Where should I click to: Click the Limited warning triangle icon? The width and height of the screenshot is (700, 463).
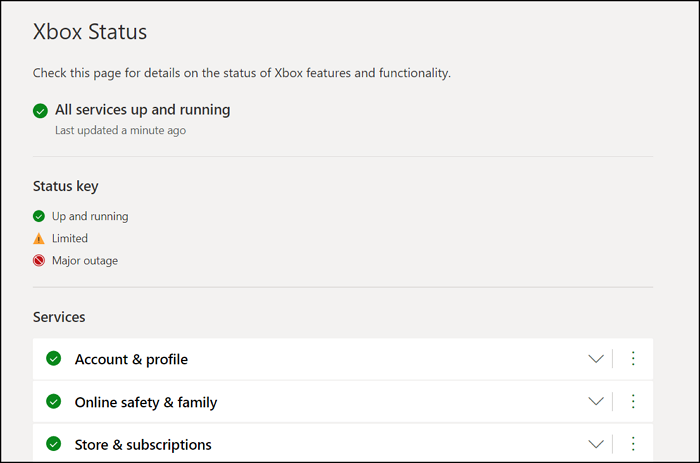pyautogui.click(x=39, y=239)
